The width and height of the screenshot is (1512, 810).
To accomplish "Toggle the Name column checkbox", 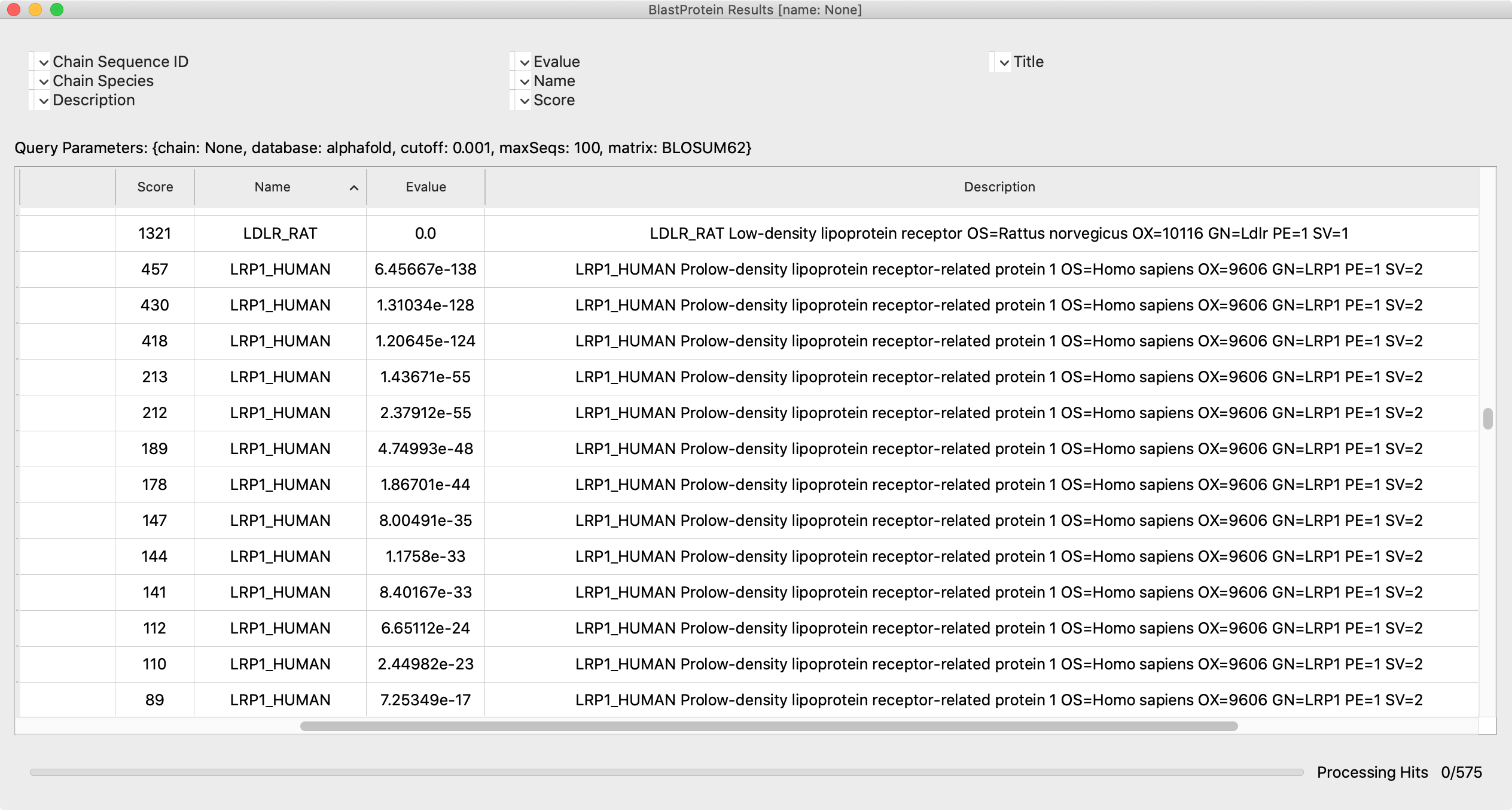I will [x=524, y=81].
